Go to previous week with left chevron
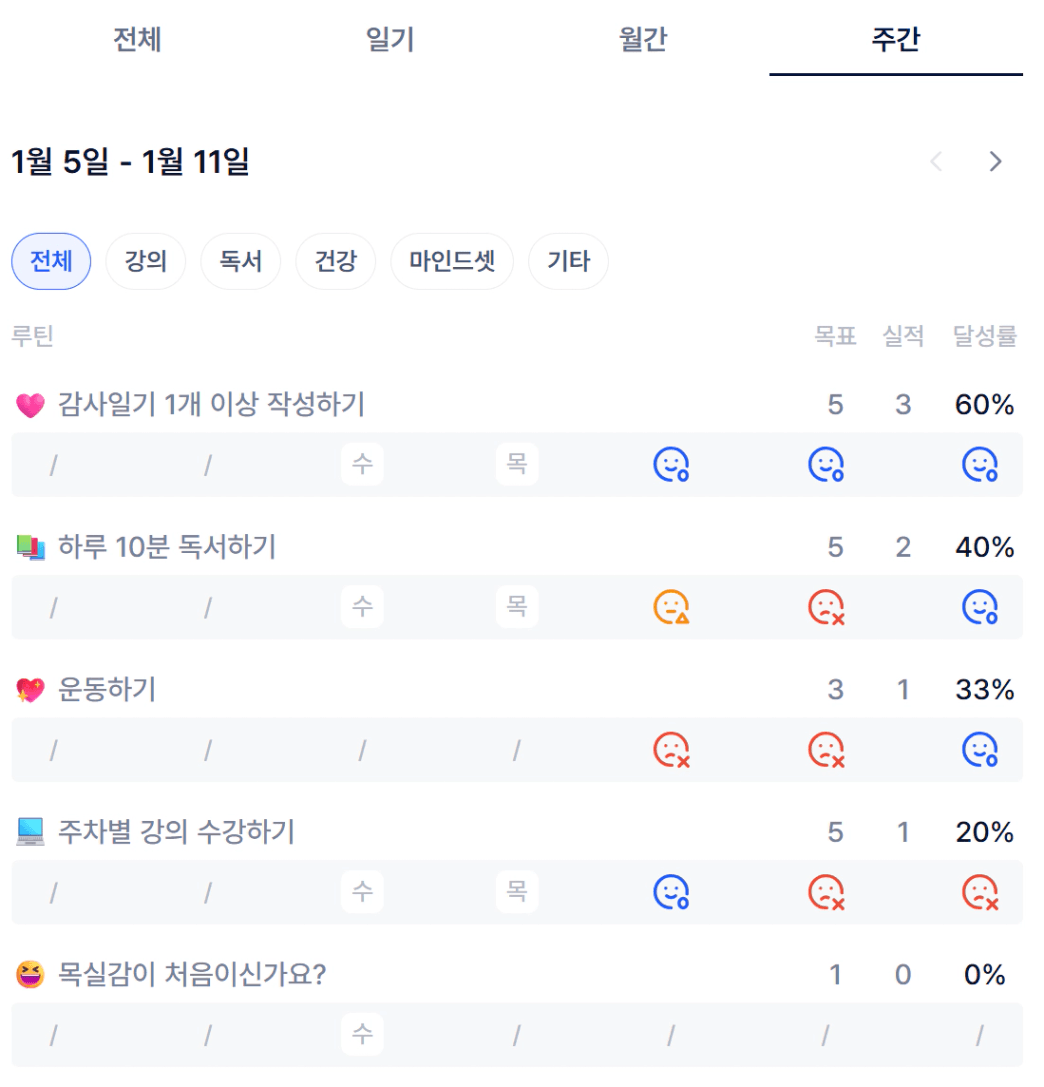1044x1087 pixels. pyautogui.click(x=937, y=162)
